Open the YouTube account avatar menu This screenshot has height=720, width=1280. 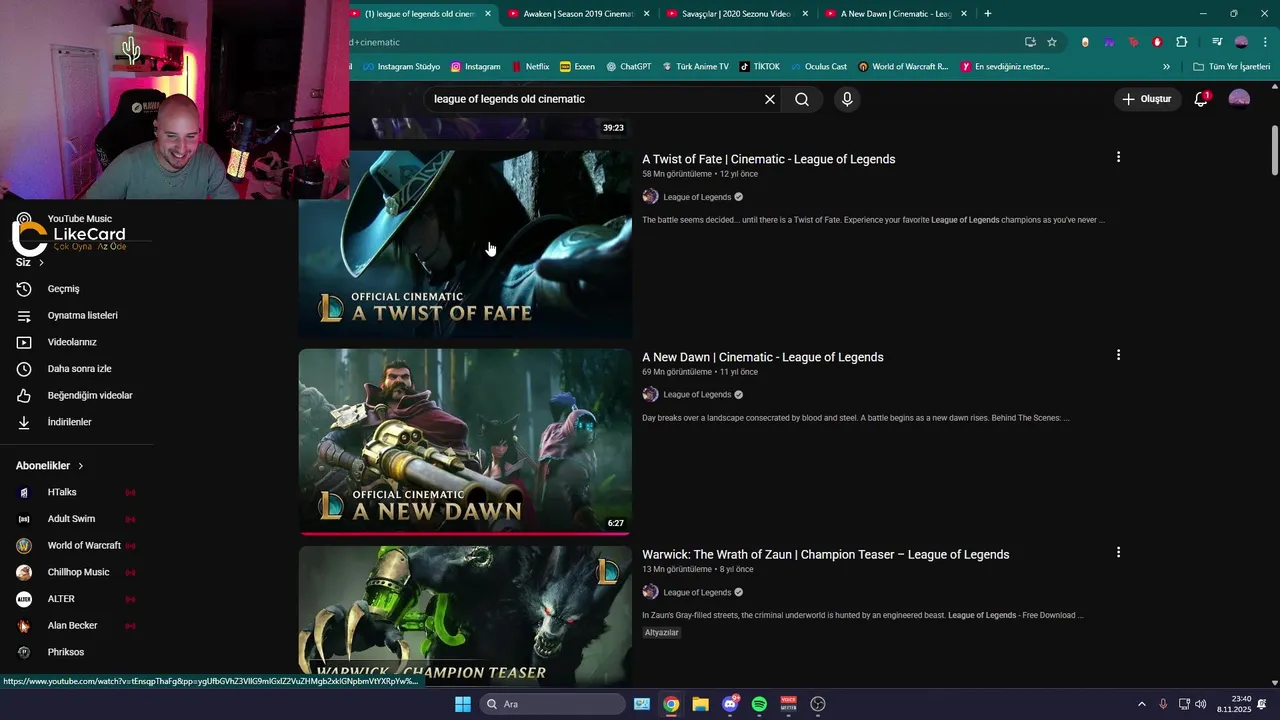[x=1239, y=99]
